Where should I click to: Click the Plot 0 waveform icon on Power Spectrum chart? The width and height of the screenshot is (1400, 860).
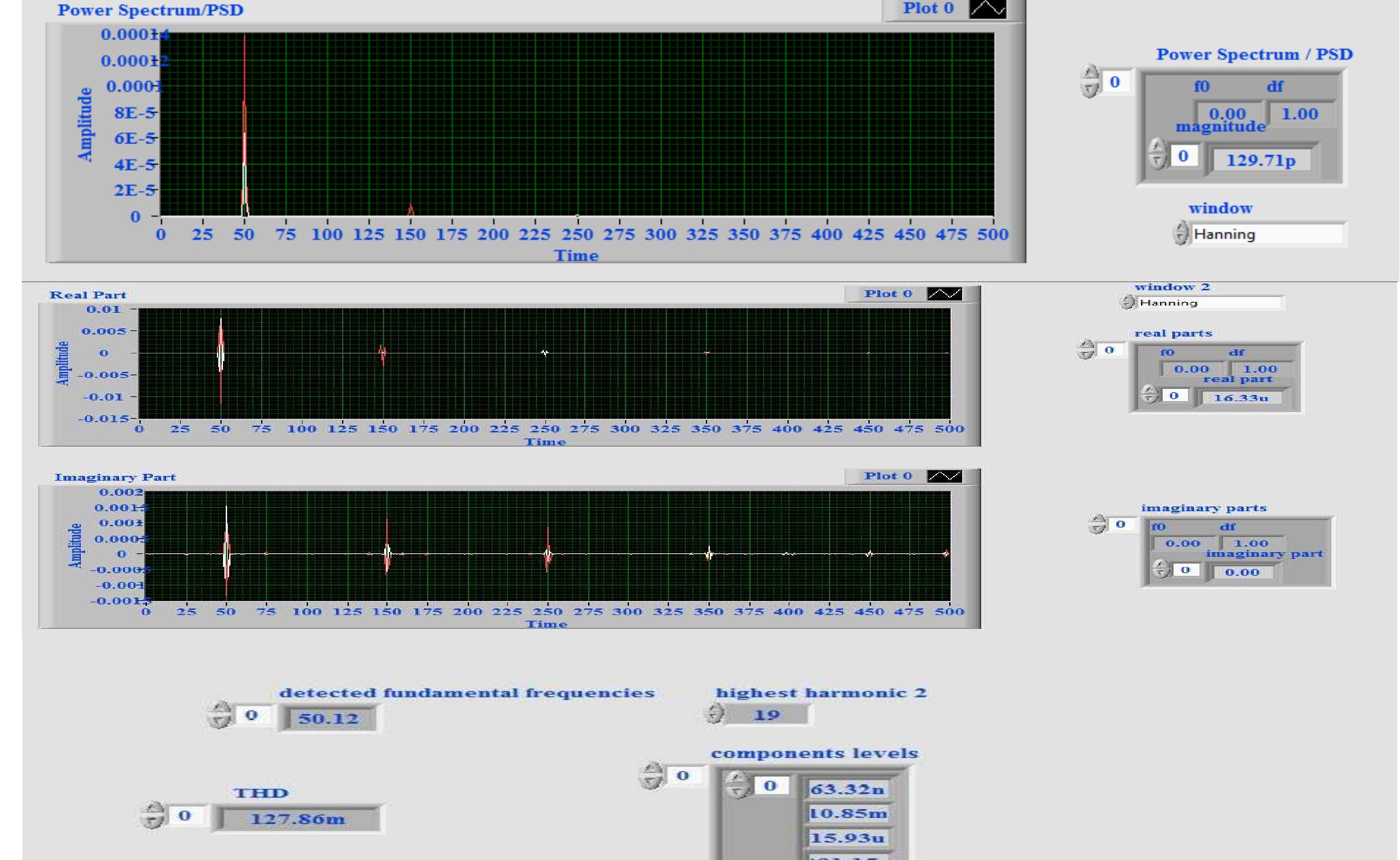(x=988, y=10)
